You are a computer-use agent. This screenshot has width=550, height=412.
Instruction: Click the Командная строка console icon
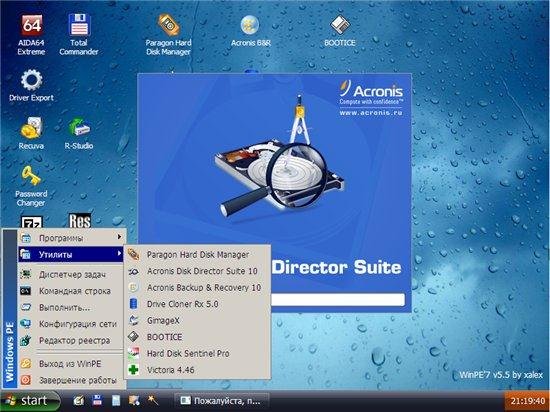pos(26,291)
